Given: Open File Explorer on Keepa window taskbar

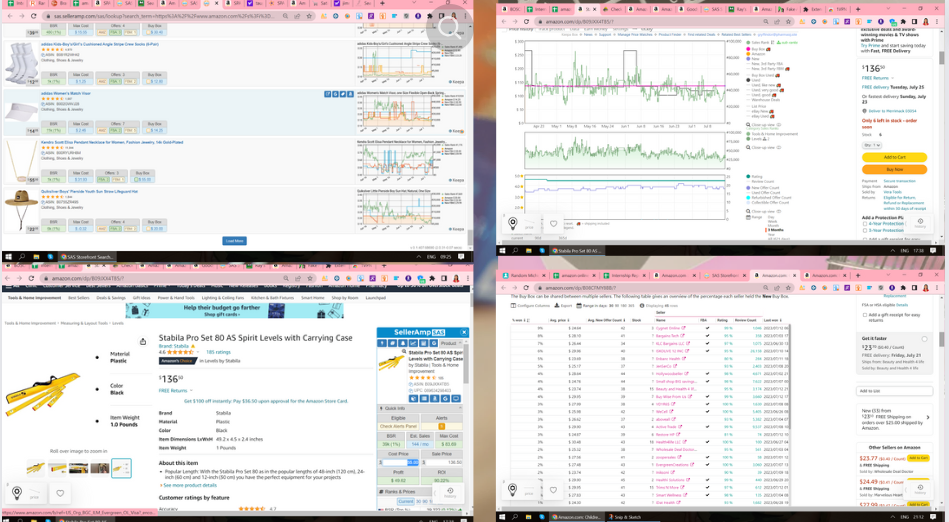Looking at the screenshot, I should 528,250.
